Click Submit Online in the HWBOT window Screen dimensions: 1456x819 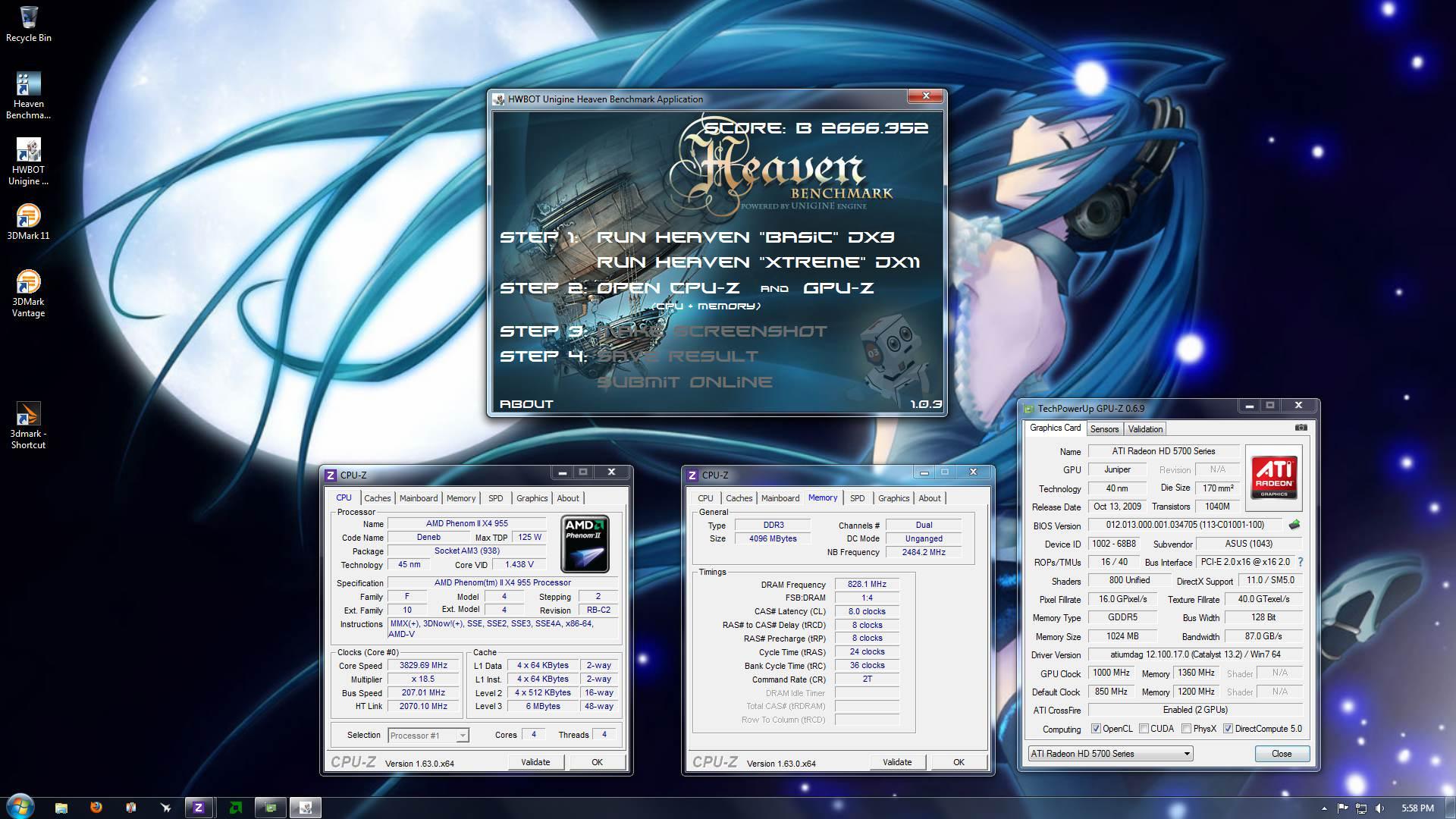click(685, 382)
